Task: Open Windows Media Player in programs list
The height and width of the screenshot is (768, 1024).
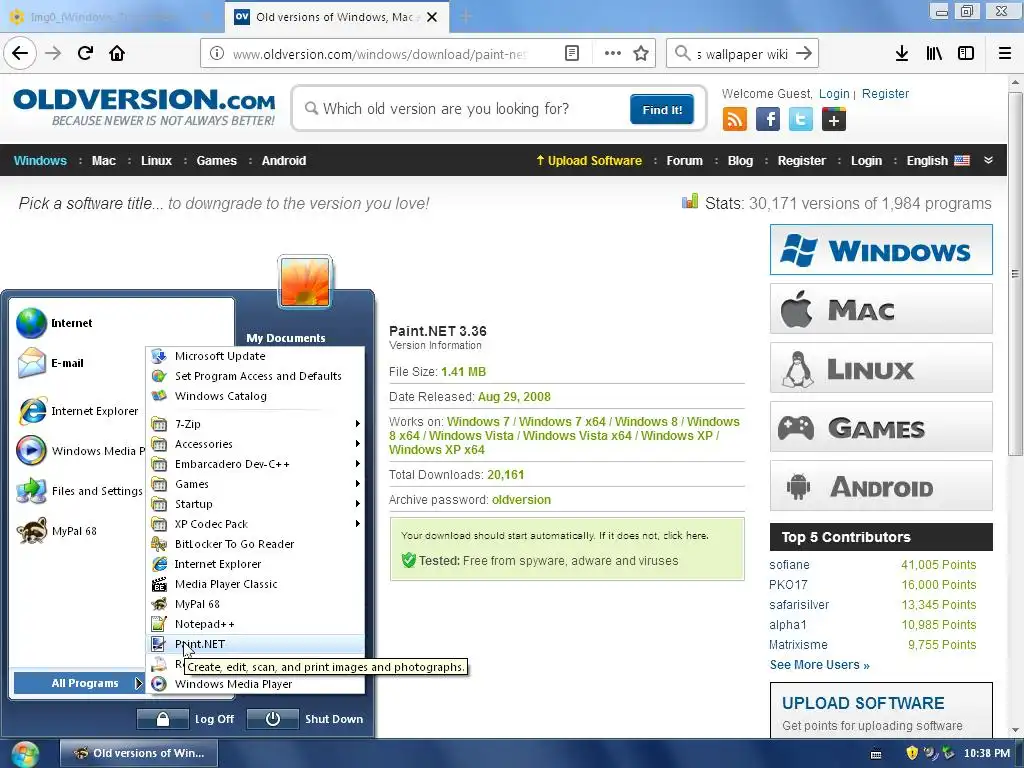Action: click(x=256, y=684)
